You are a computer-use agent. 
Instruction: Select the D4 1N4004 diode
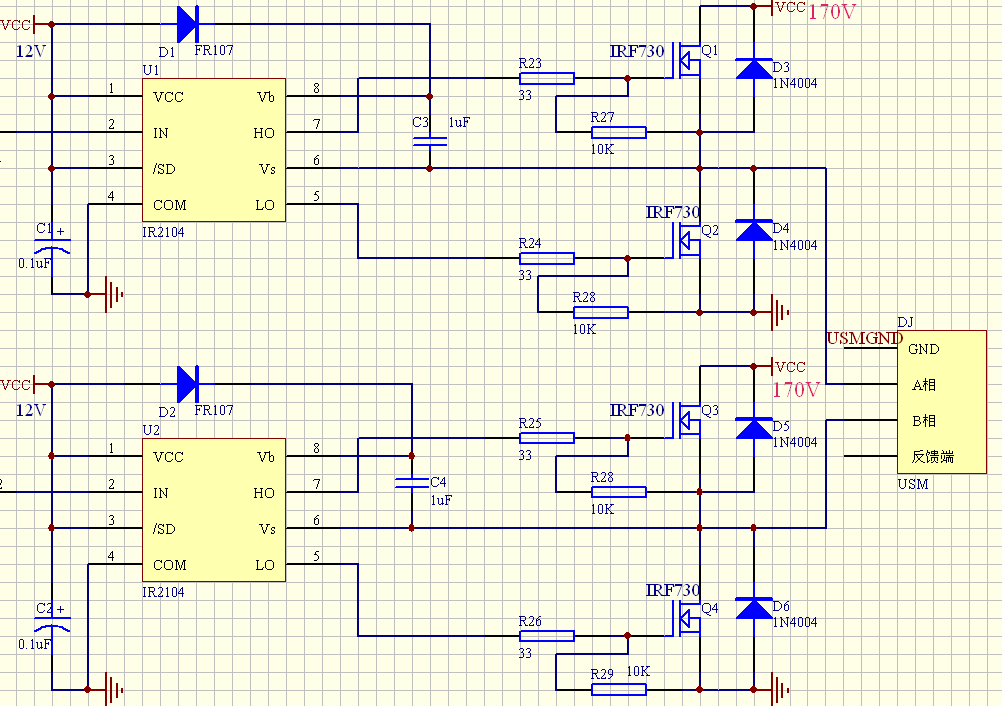tap(753, 230)
